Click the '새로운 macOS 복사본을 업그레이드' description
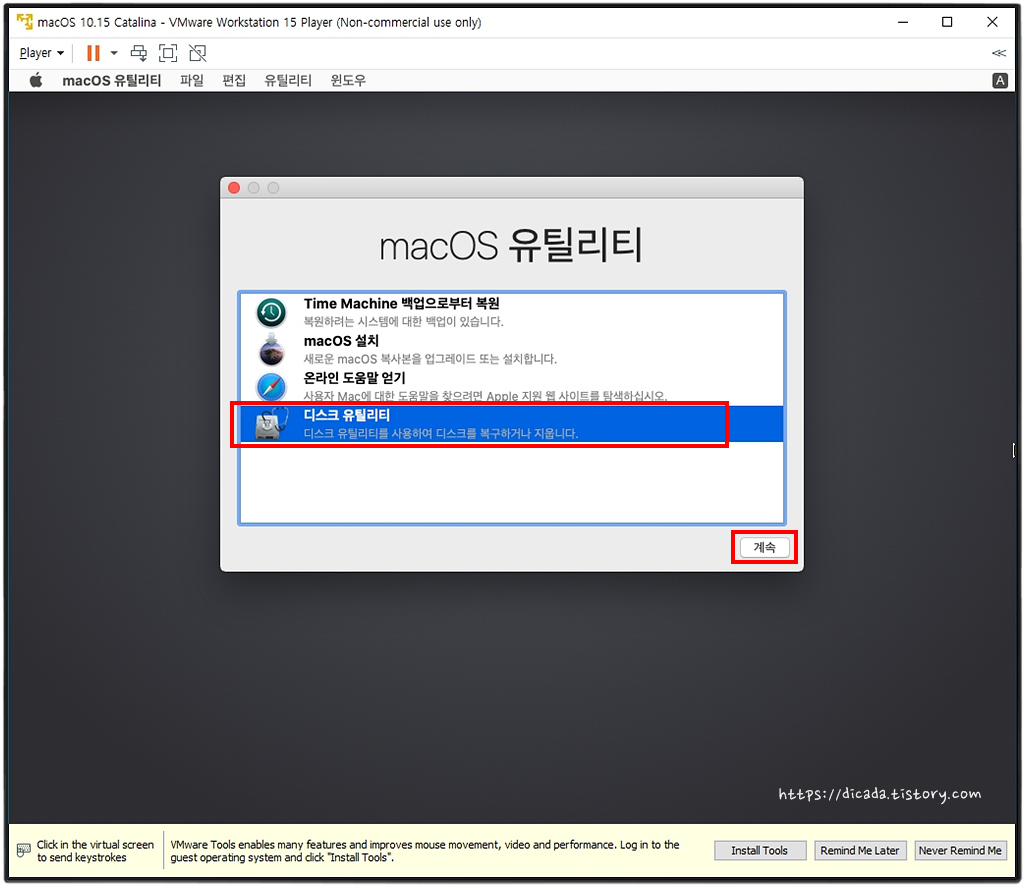Viewport: 1026px width, 887px height. click(x=431, y=359)
